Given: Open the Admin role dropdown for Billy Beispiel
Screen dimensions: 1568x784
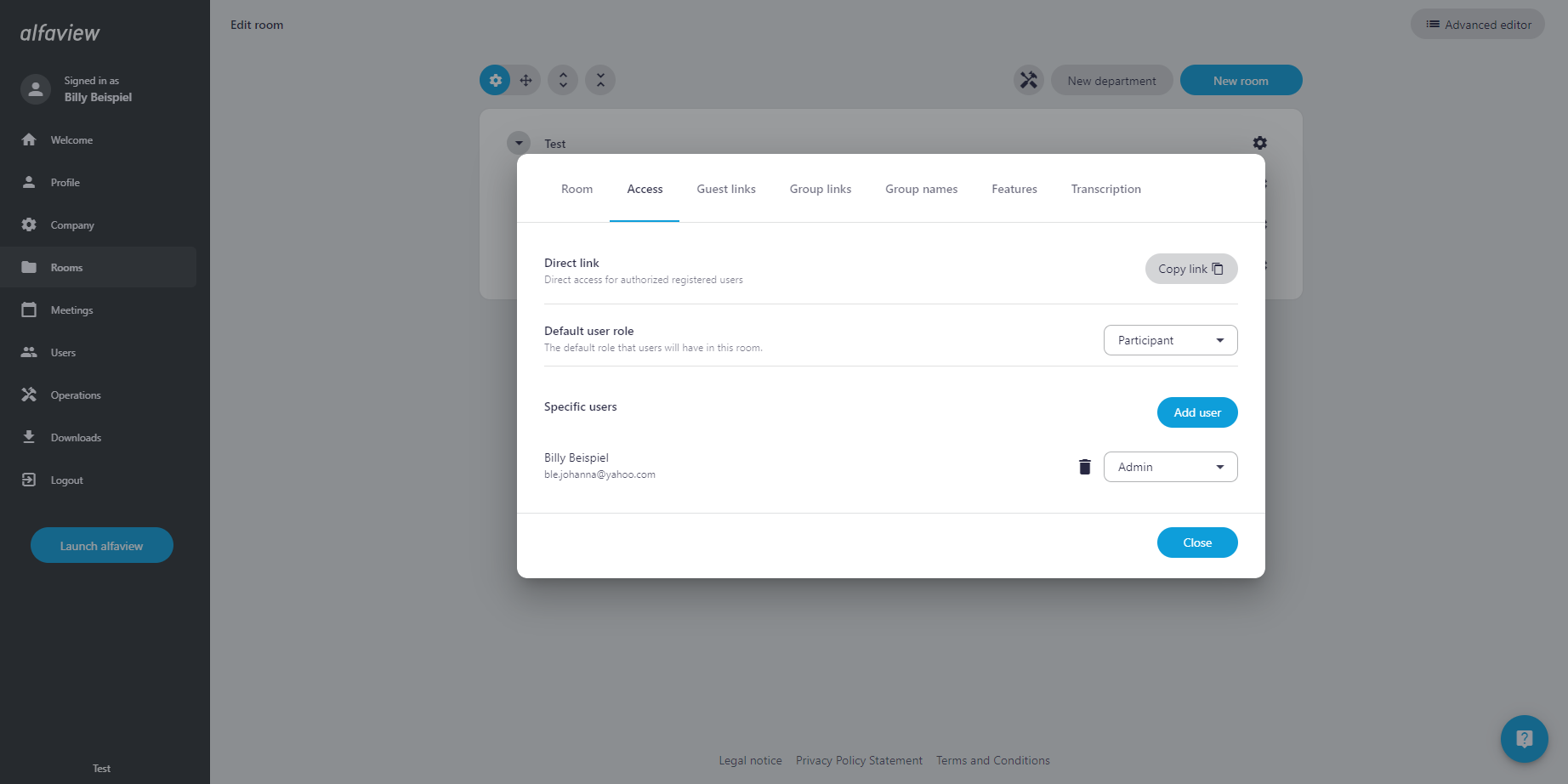Looking at the screenshot, I should (1170, 467).
